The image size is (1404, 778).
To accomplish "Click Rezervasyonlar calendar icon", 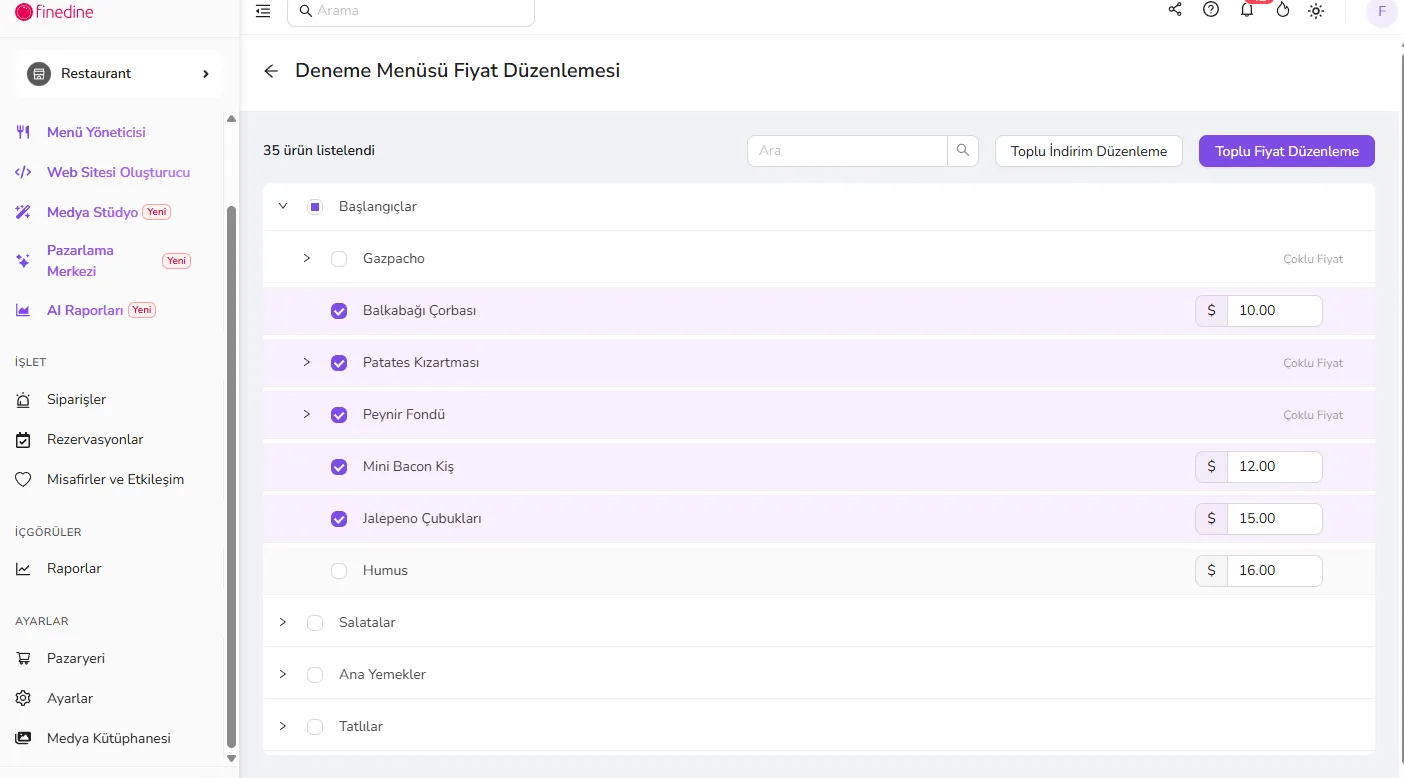I will [23, 440].
